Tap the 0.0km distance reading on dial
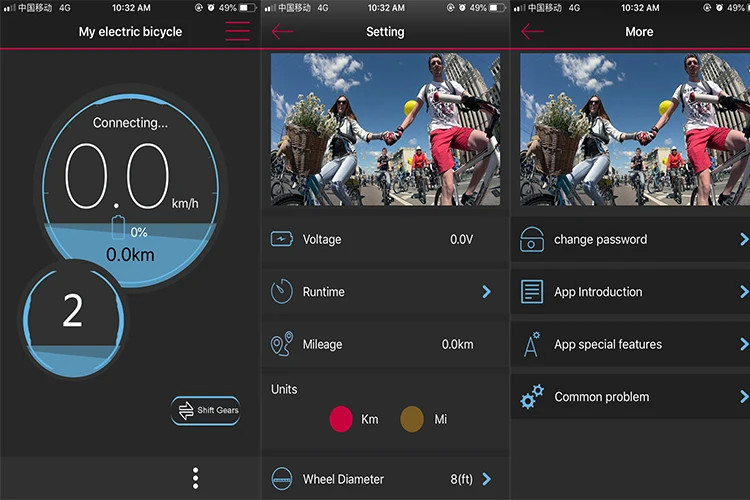The image size is (750, 500). 130,255
